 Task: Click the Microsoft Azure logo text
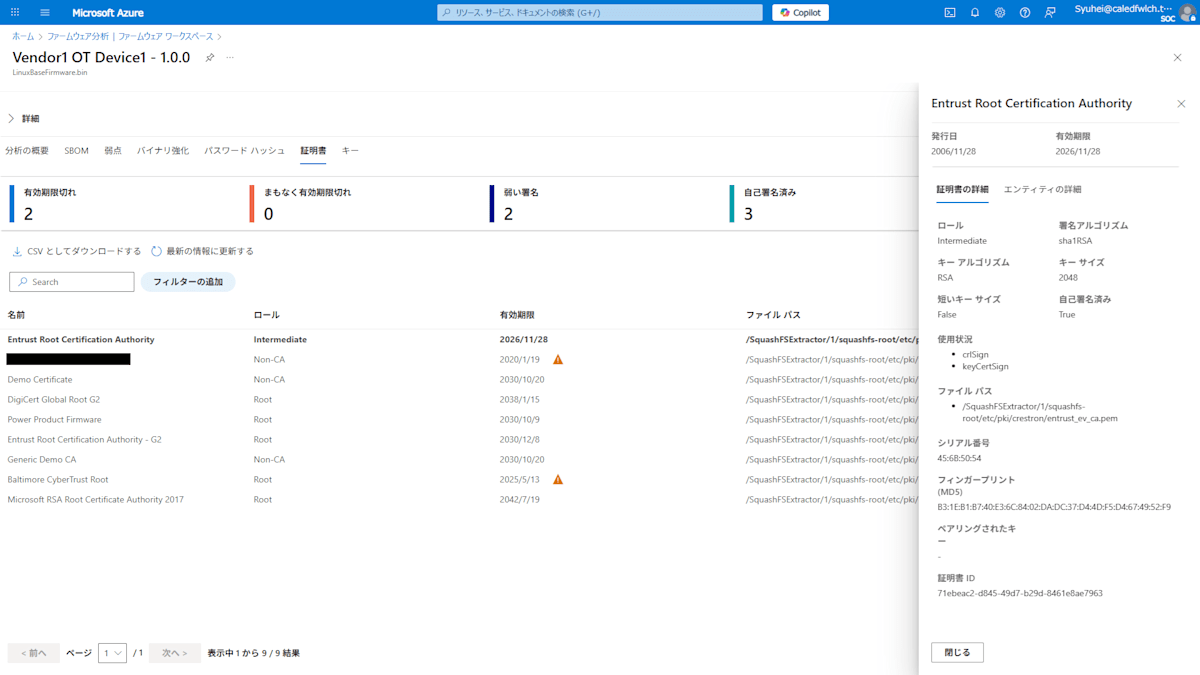pos(108,13)
